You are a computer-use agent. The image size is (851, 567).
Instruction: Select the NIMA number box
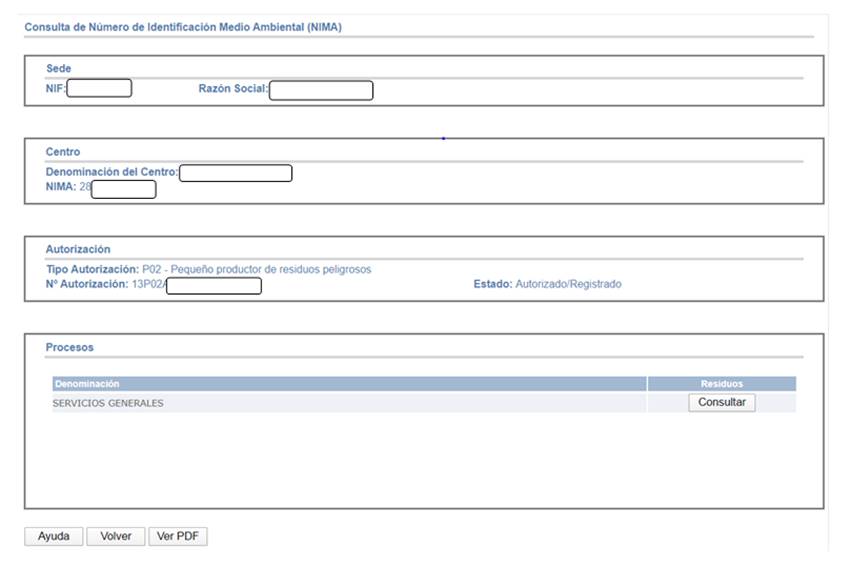tap(123, 189)
